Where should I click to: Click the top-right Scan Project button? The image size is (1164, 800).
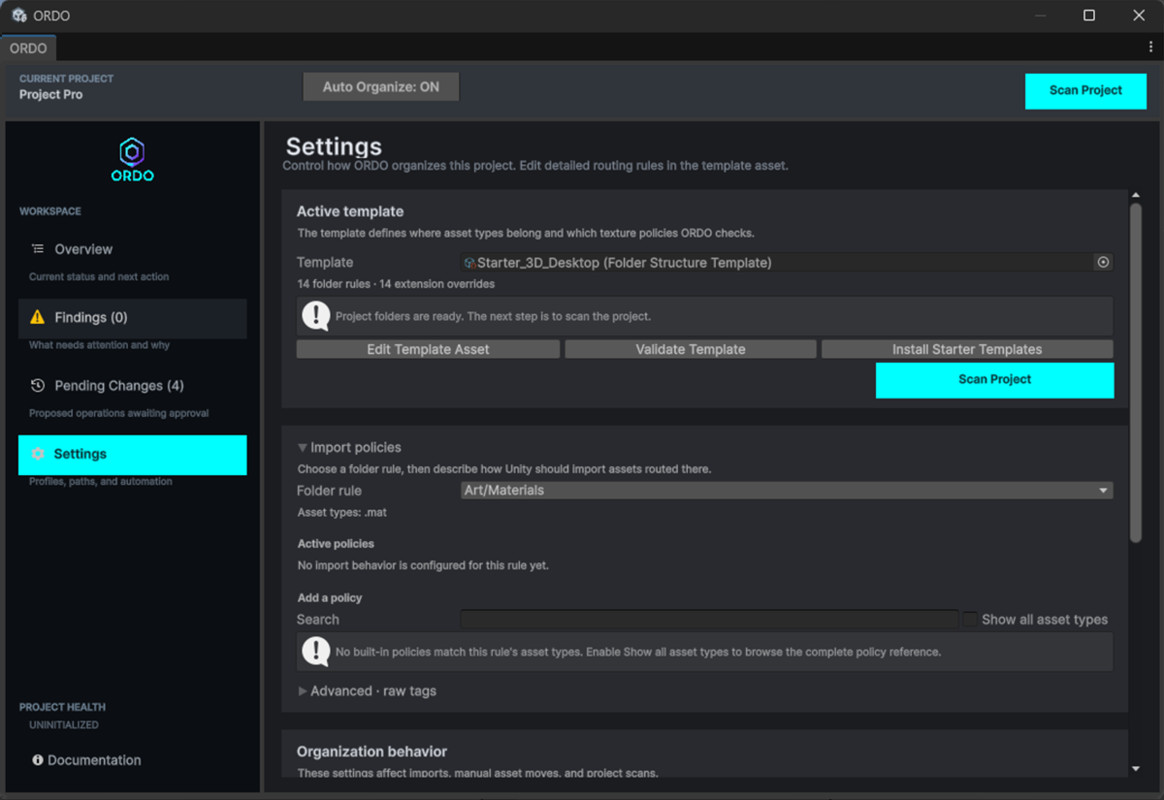click(1085, 91)
